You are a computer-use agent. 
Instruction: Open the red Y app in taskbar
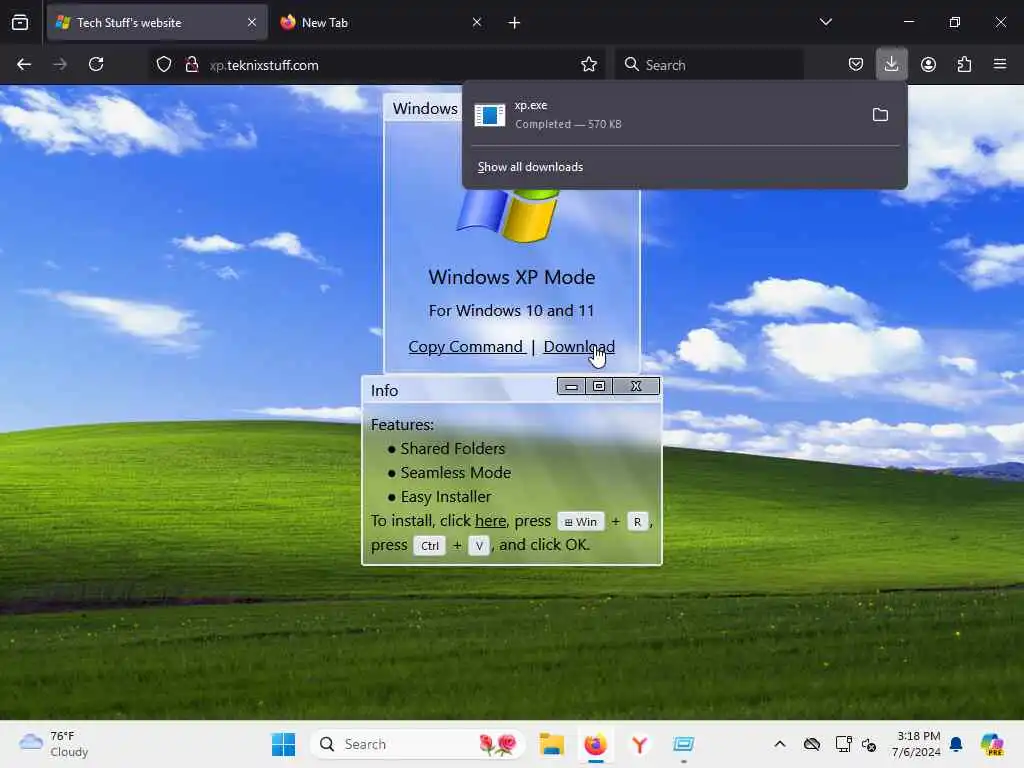(x=639, y=744)
